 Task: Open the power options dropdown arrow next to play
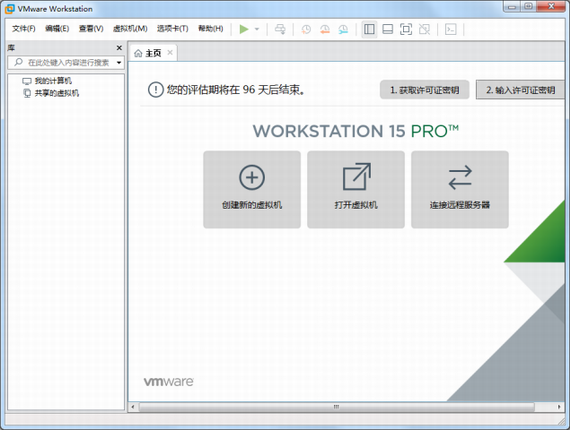point(257,29)
